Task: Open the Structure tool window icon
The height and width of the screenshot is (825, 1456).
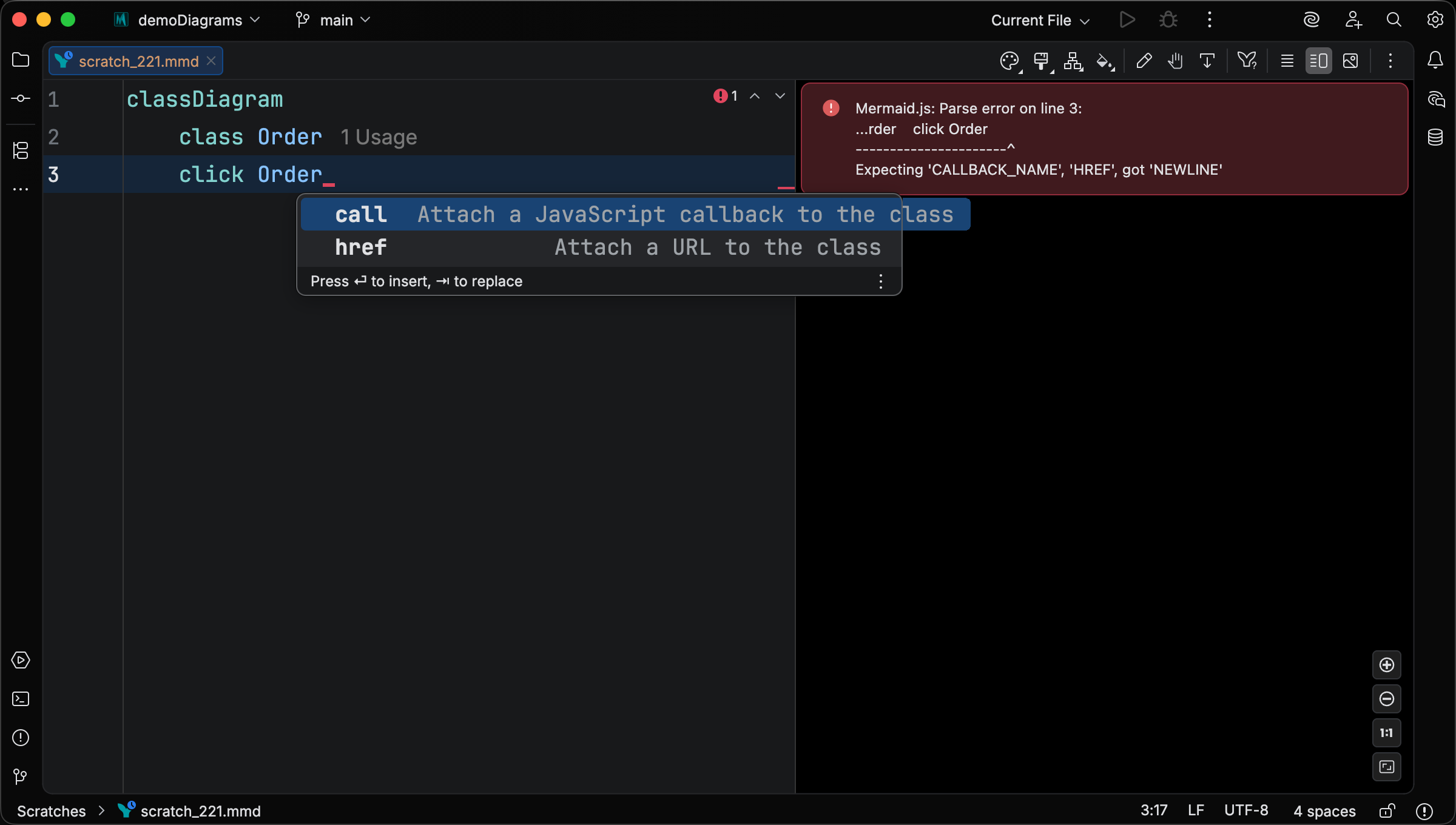Action: (x=21, y=150)
